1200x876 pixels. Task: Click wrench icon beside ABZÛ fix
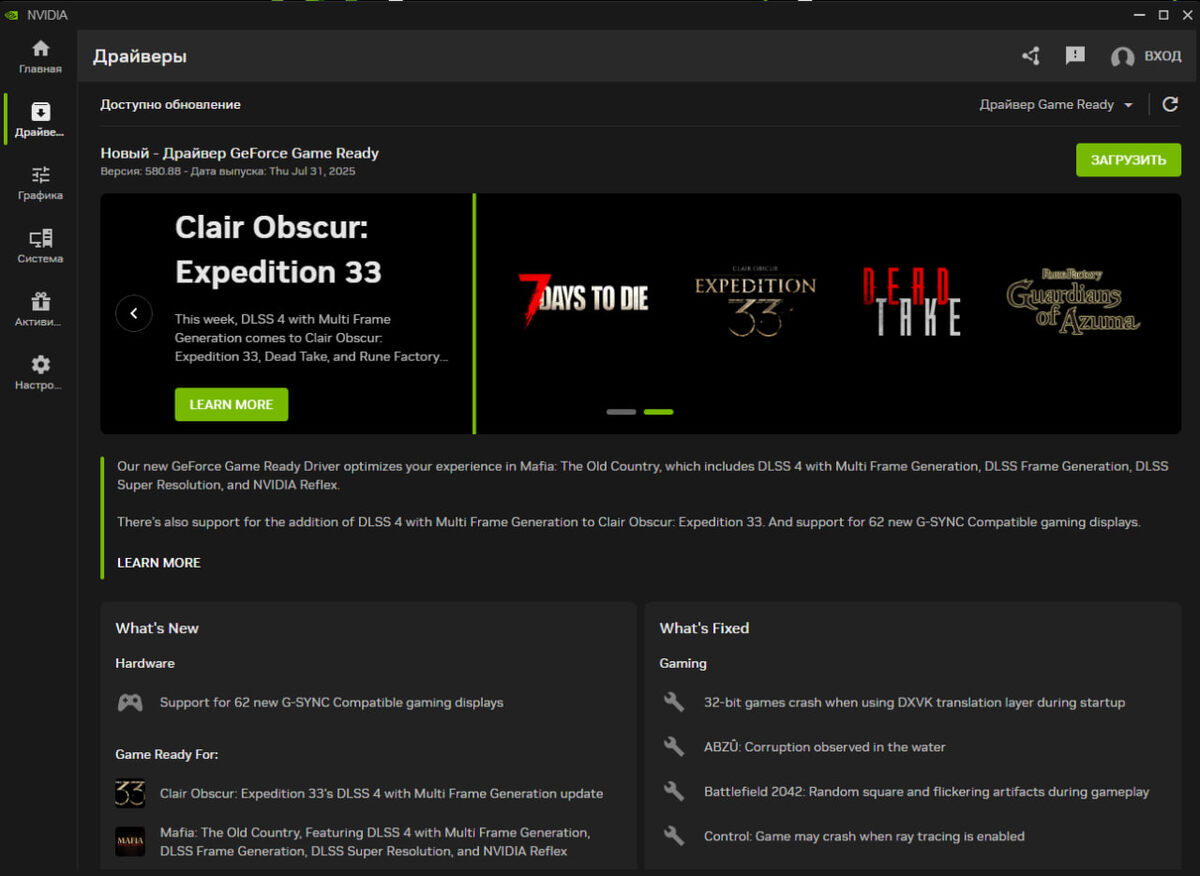tap(674, 746)
